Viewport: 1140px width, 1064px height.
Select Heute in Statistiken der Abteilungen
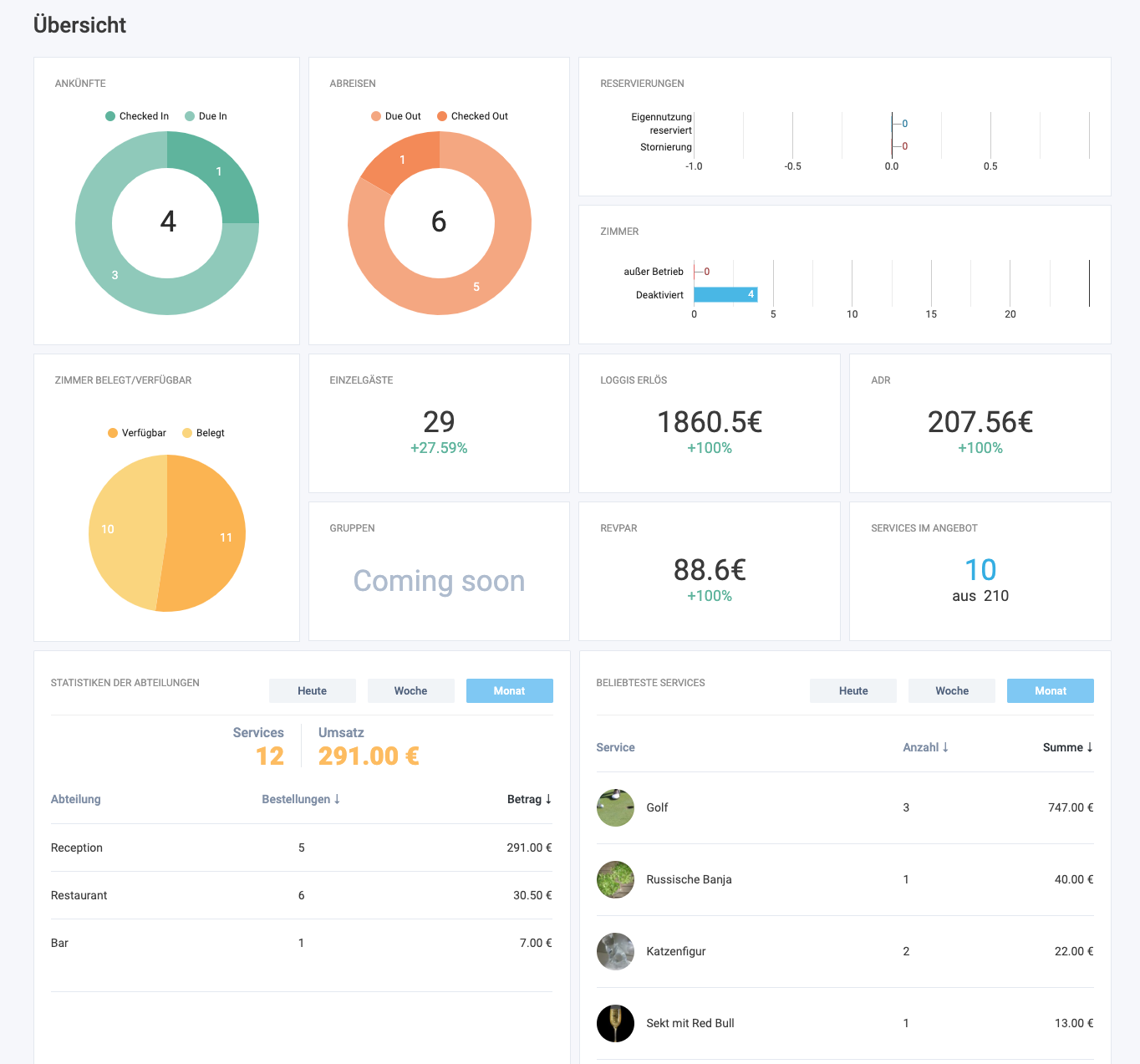313,690
